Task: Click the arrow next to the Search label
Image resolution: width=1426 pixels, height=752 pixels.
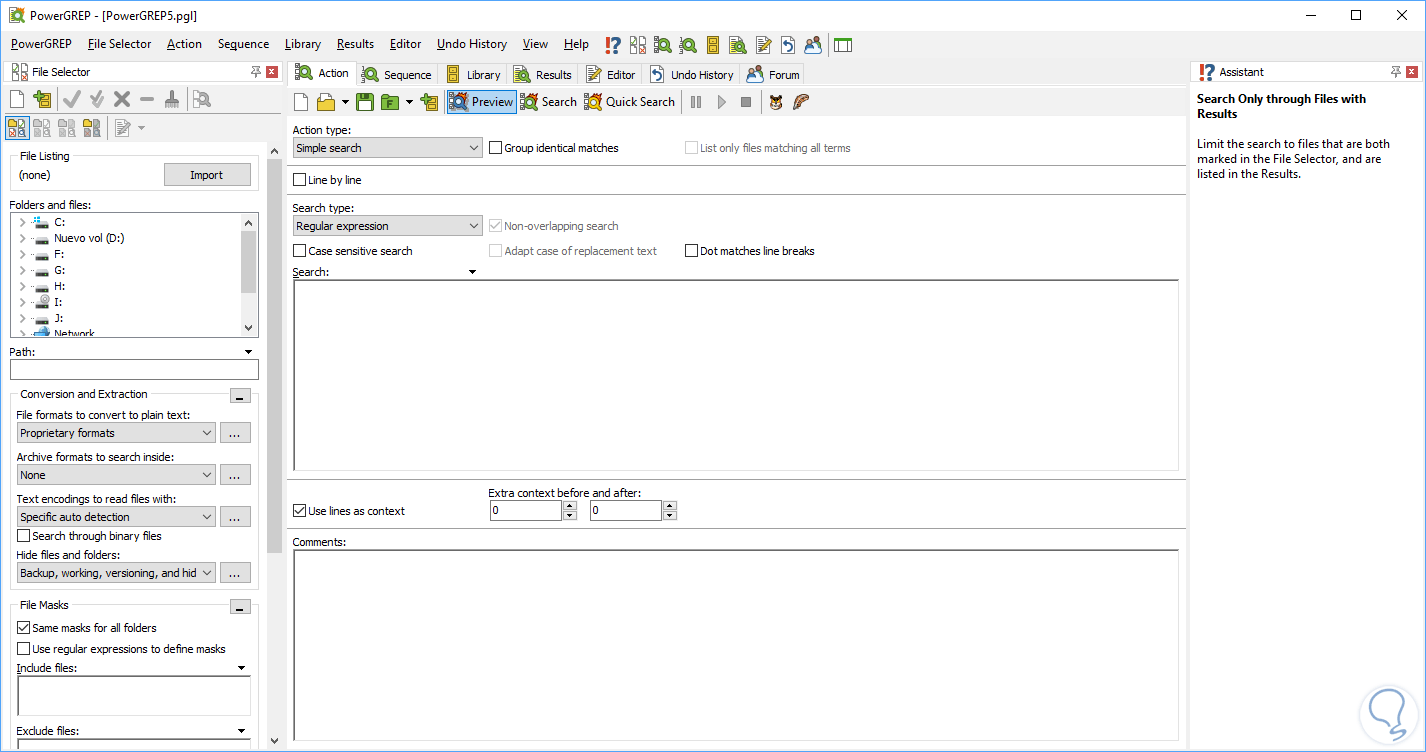Action: point(472,272)
